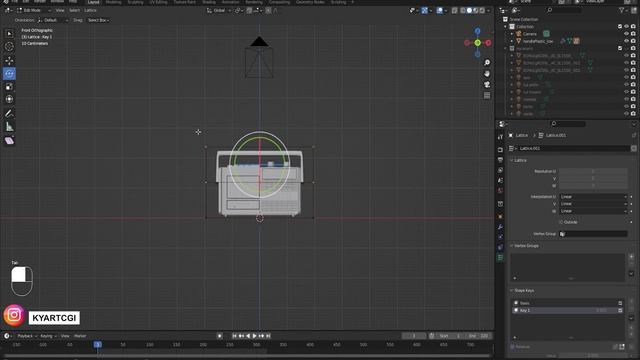The image size is (640, 360).
Task: Click the Vertex Group input field
Action: click(x=593, y=234)
